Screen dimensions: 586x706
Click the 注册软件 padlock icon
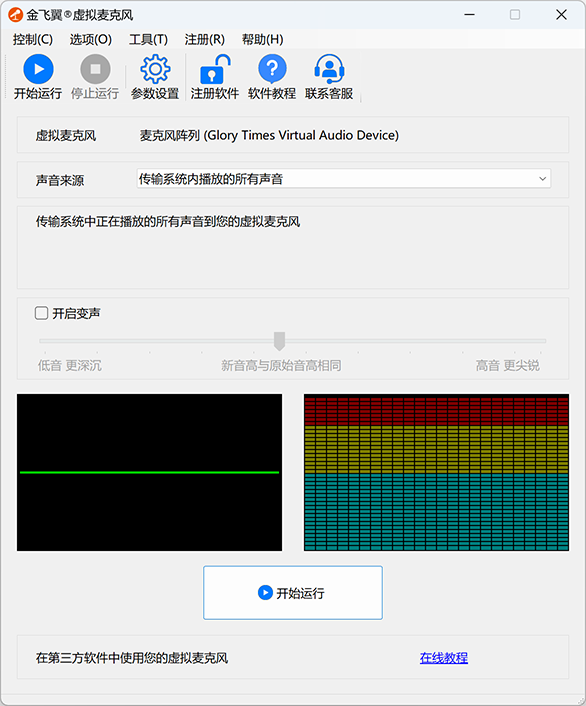tap(215, 69)
